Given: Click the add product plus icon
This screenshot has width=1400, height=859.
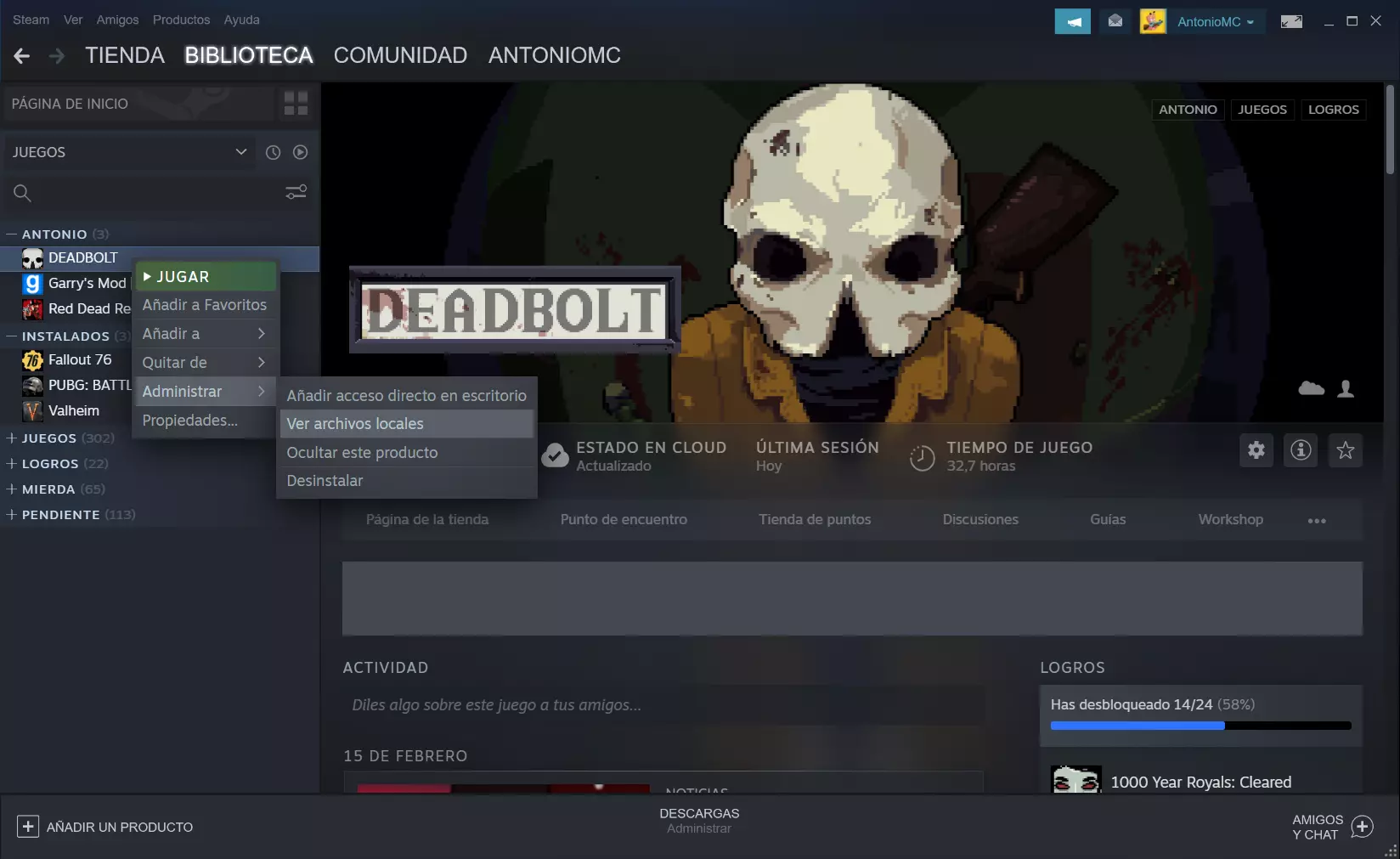Looking at the screenshot, I should point(28,827).
